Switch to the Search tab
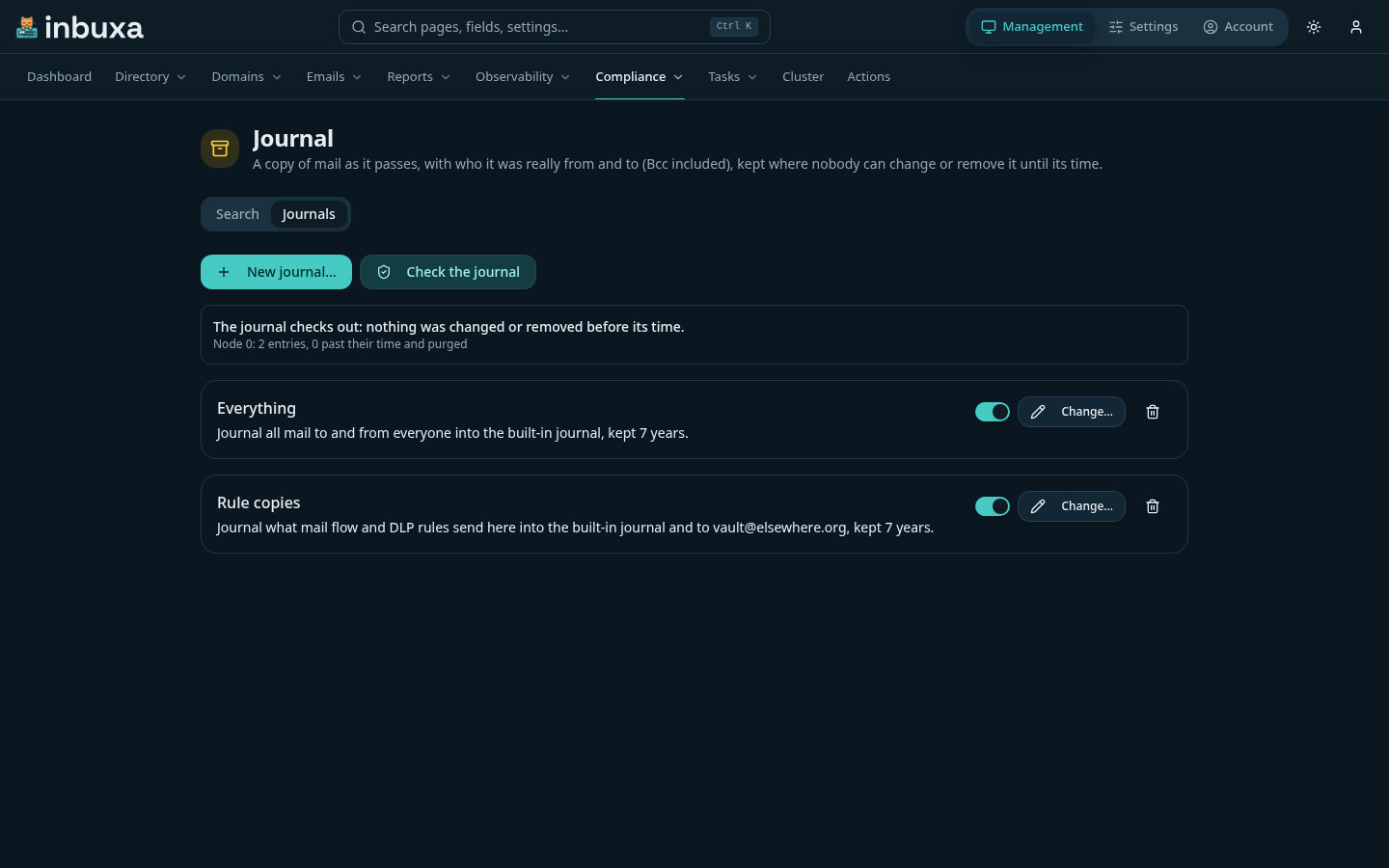 [237, 214]
